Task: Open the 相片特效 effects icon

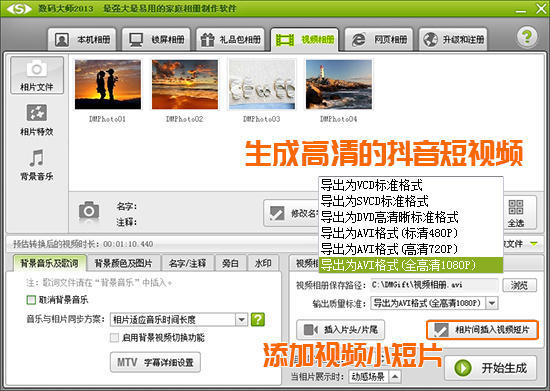Action: pos(37,113)
